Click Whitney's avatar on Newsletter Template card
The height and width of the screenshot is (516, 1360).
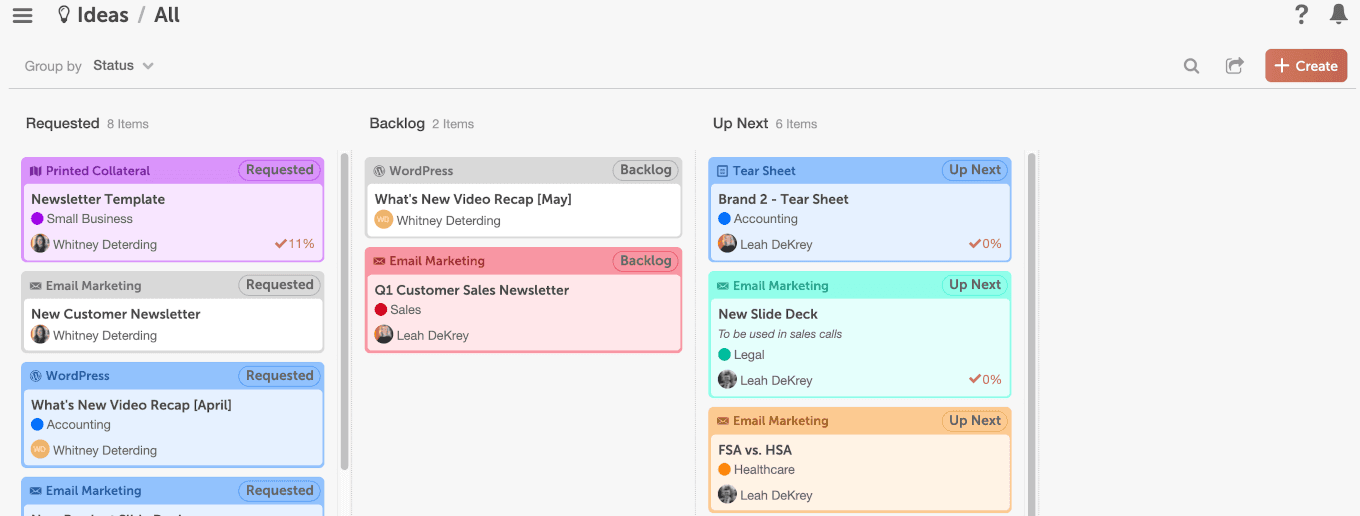point(40,243)
